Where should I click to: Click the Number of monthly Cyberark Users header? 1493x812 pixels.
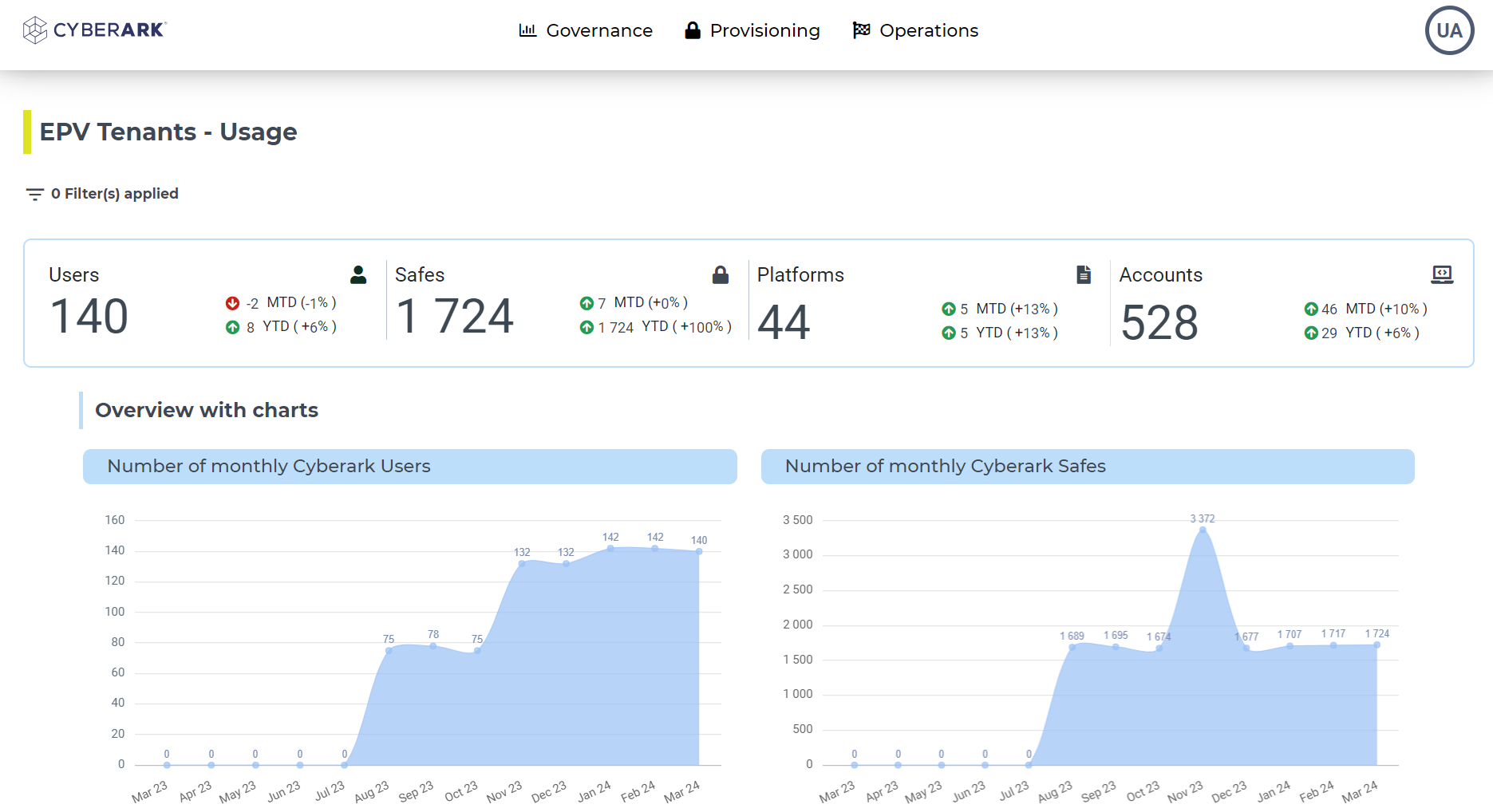point(409,467)
